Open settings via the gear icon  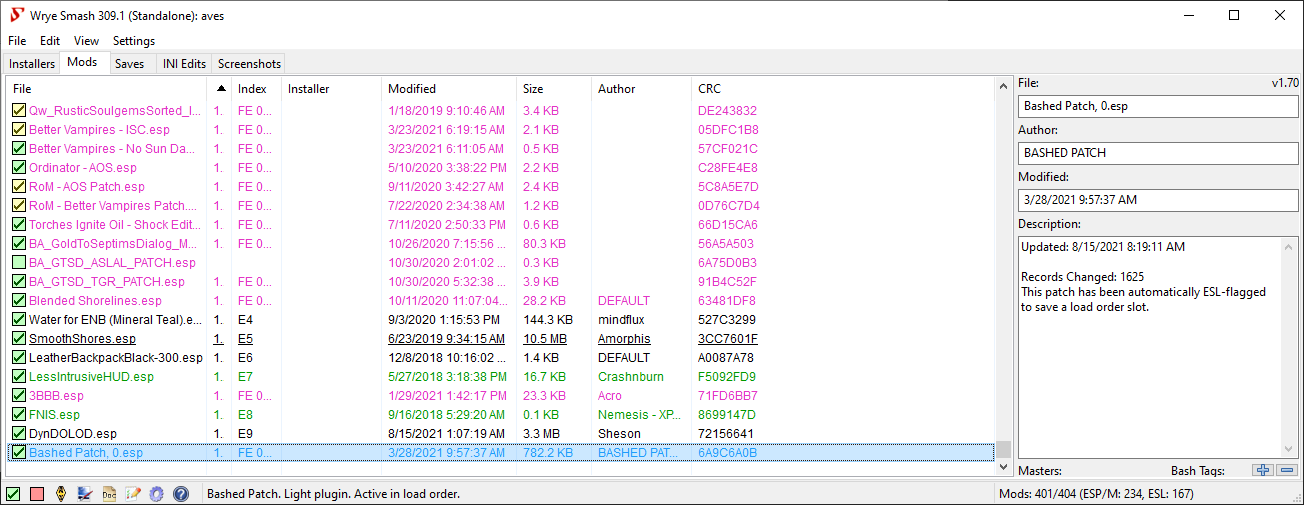tap(157, 494)
